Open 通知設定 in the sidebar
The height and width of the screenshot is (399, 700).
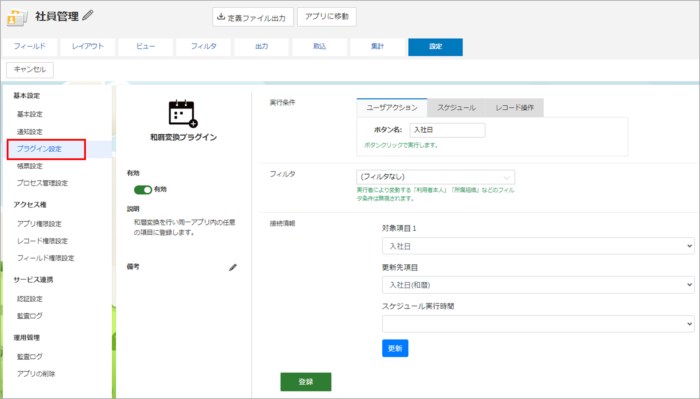click(30, 132)
